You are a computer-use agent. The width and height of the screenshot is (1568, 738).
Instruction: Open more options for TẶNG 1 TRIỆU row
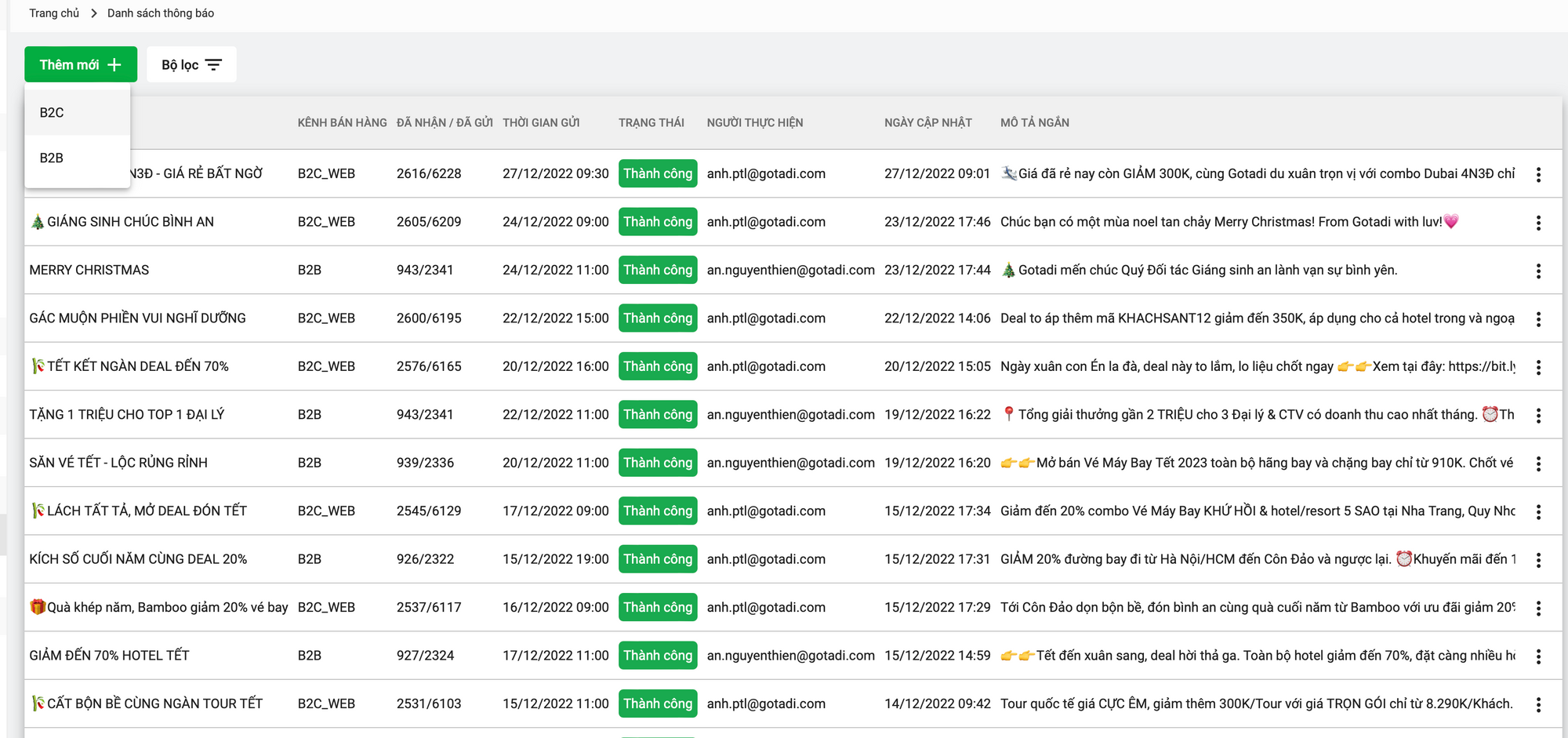coord(1538,416)
